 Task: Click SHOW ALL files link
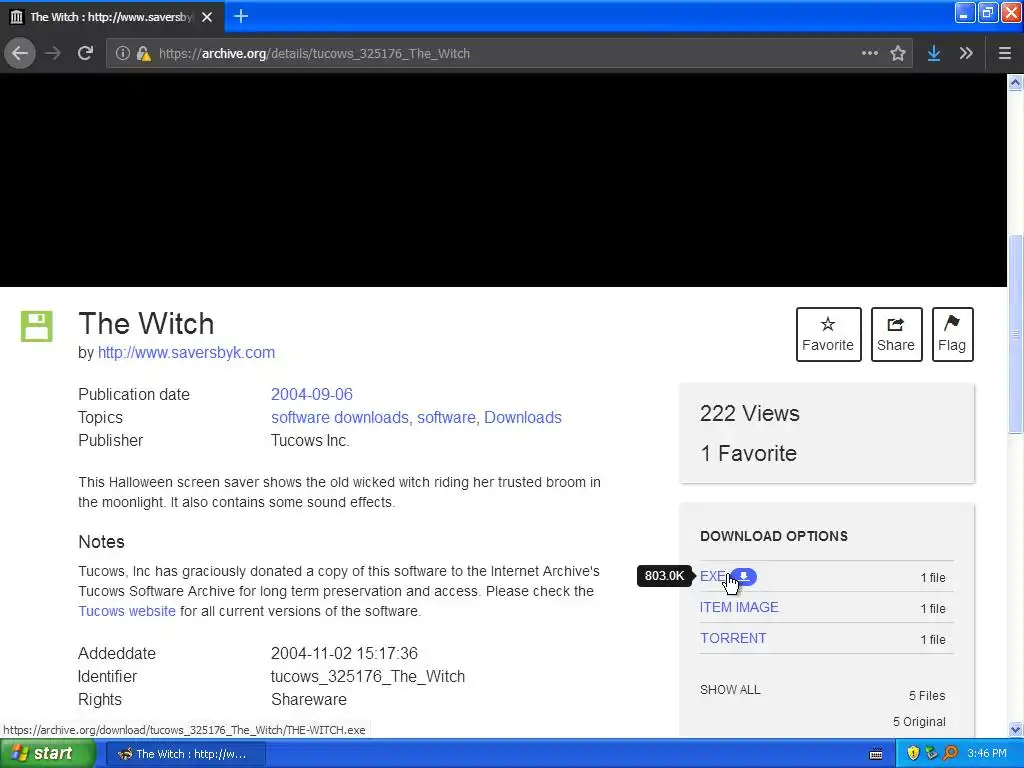click(730, 690)
